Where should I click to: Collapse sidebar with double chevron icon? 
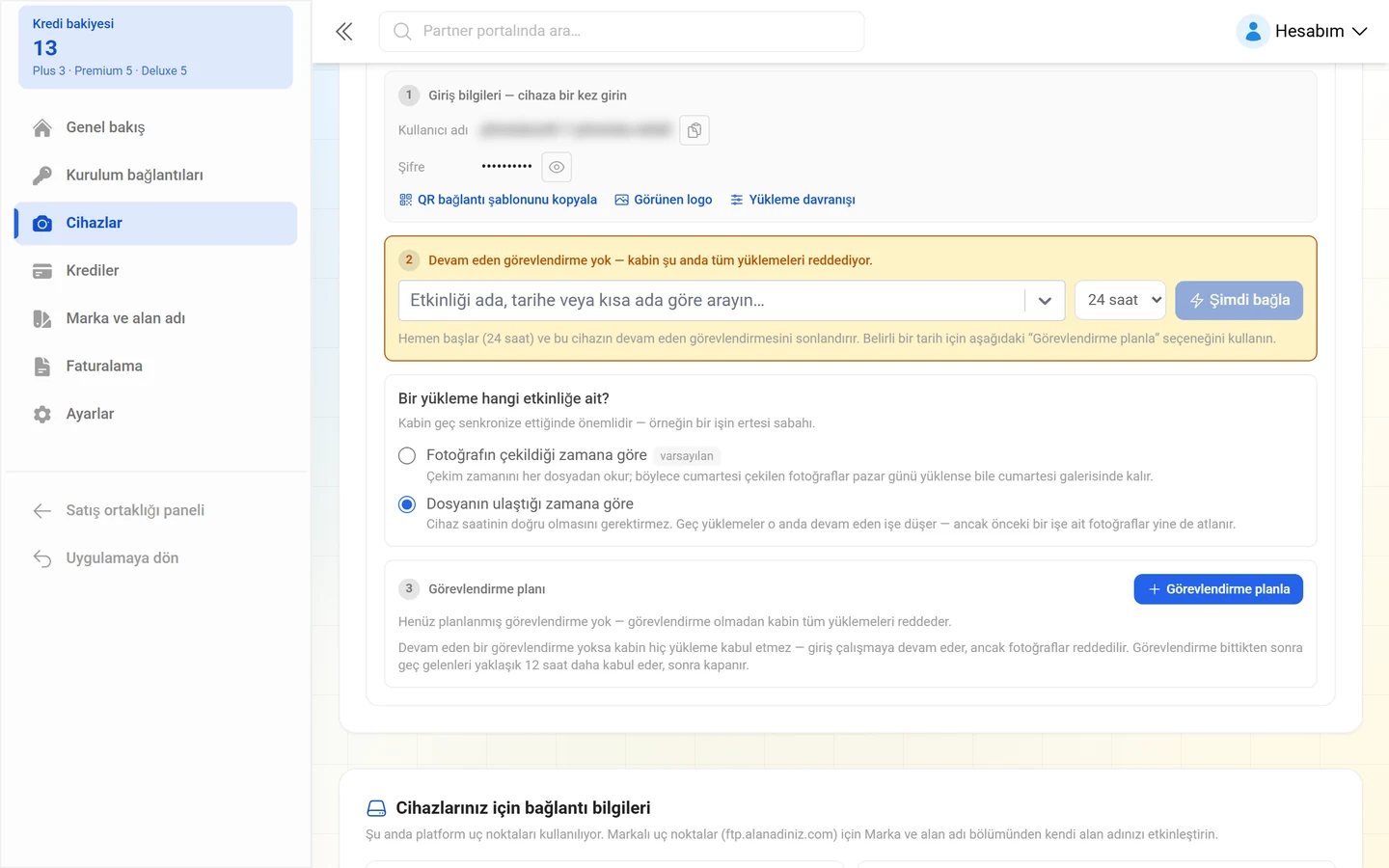344,32
